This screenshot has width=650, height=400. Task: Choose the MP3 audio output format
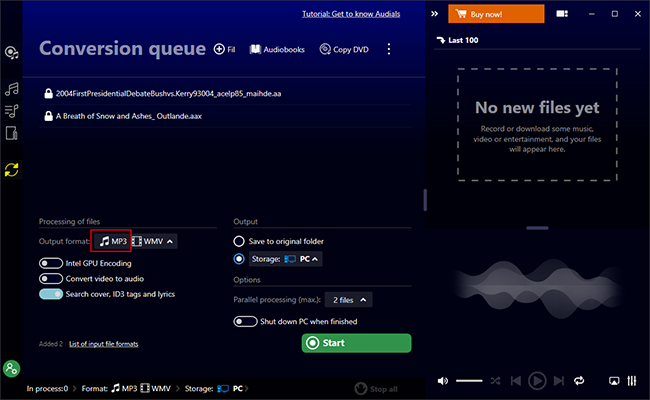click(113, 241)
